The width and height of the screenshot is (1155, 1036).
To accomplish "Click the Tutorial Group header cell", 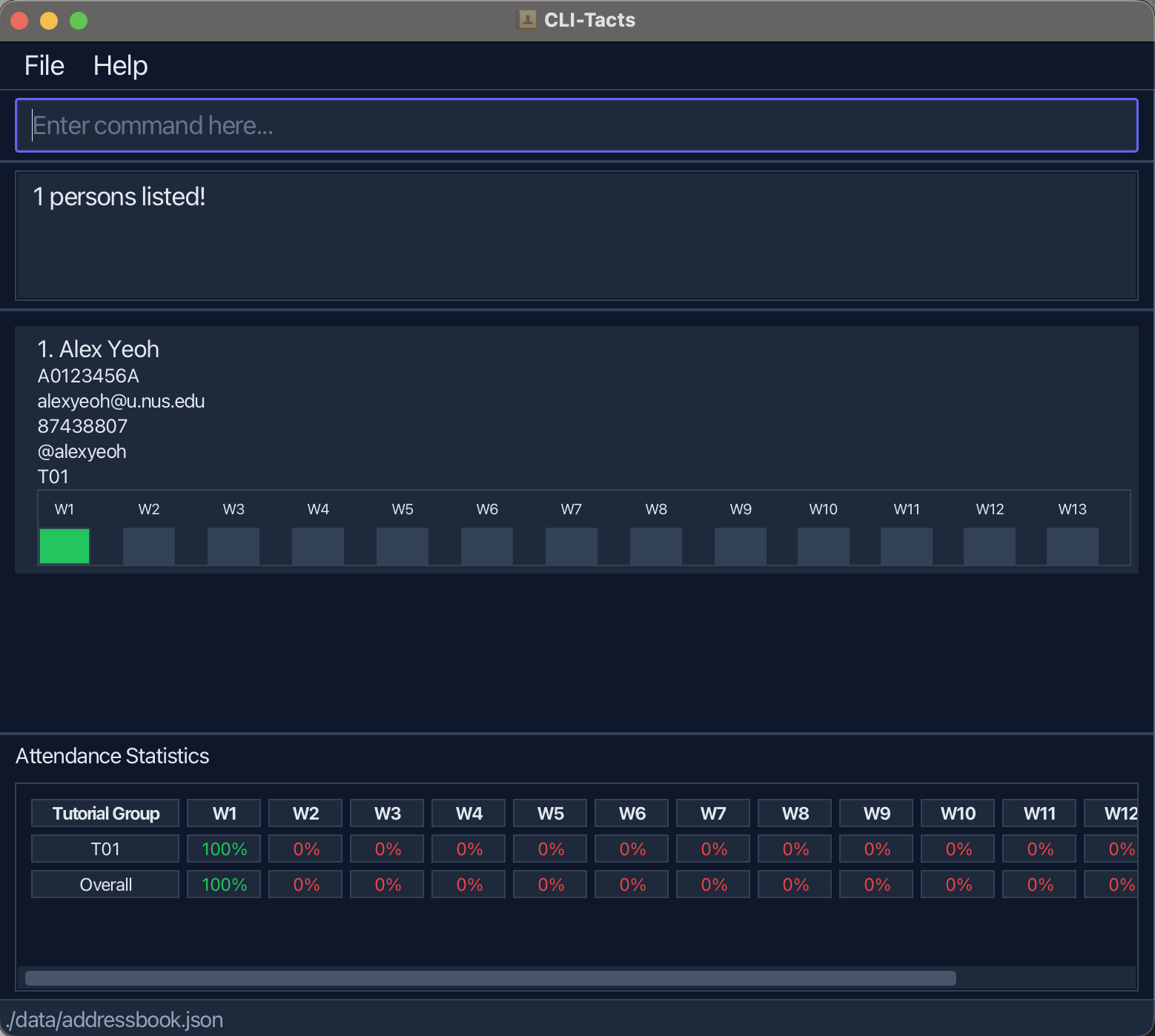I will pos(105,813).
